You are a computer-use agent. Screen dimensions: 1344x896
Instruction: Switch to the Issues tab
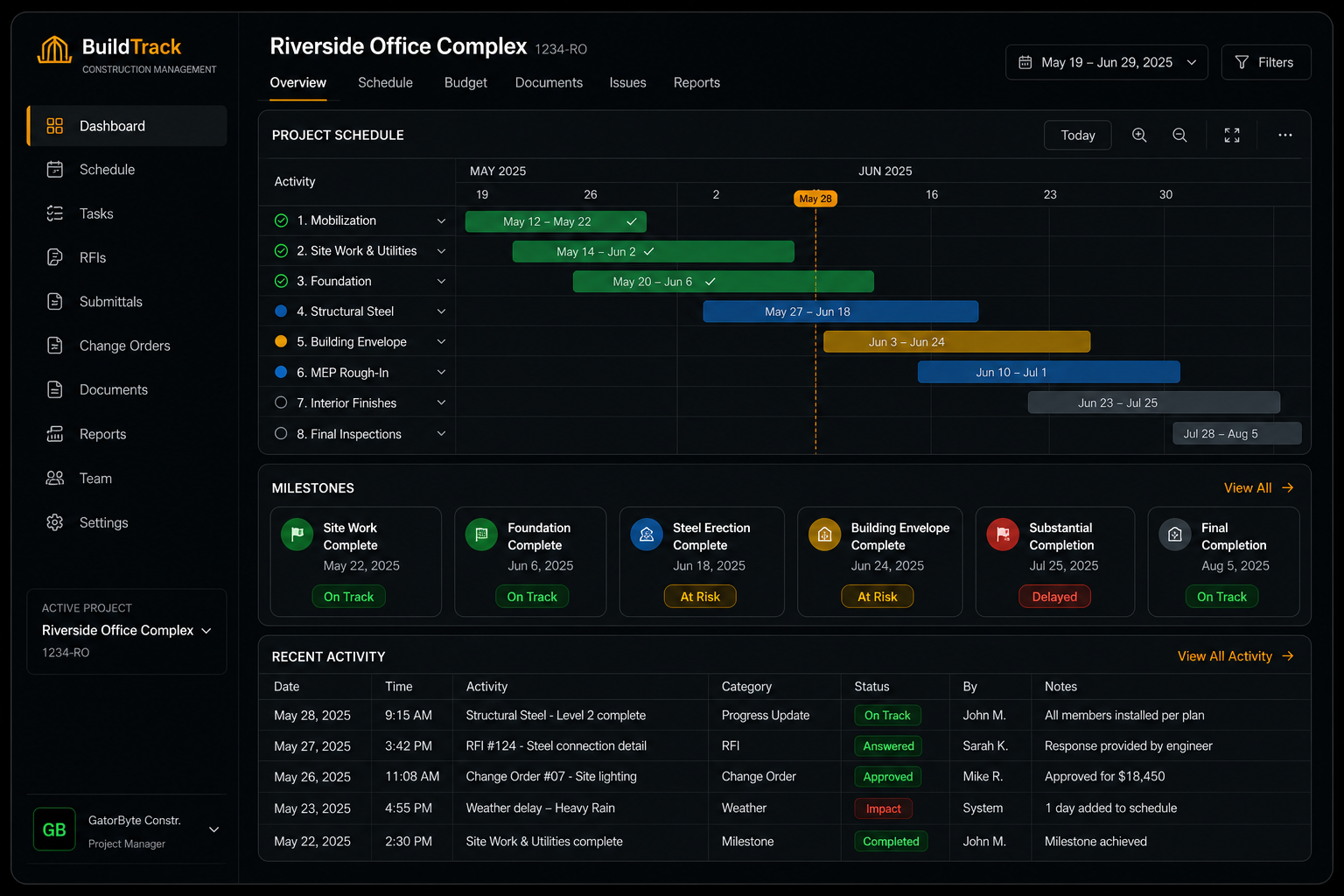coord(627,82)
